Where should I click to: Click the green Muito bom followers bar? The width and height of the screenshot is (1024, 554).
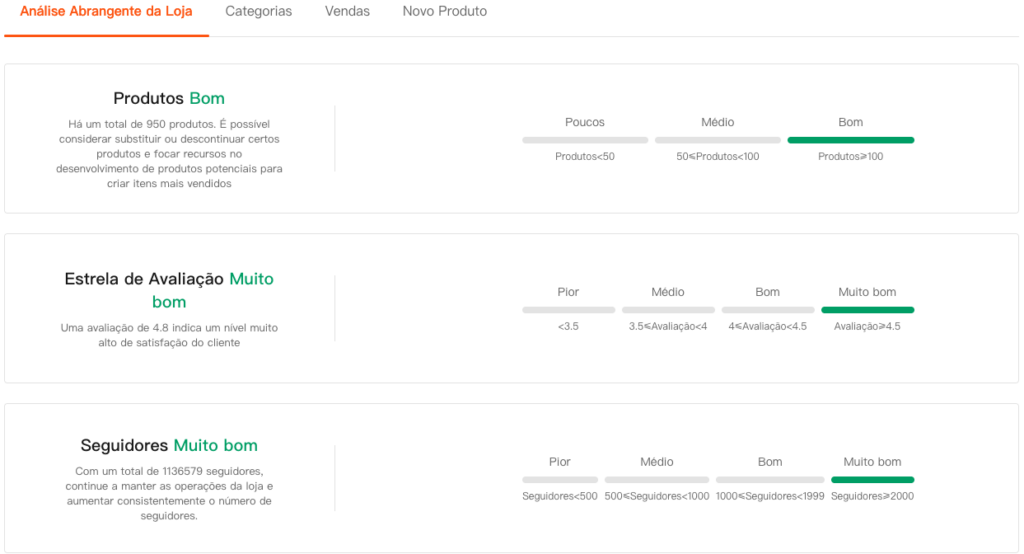click(x=872, y=480)
